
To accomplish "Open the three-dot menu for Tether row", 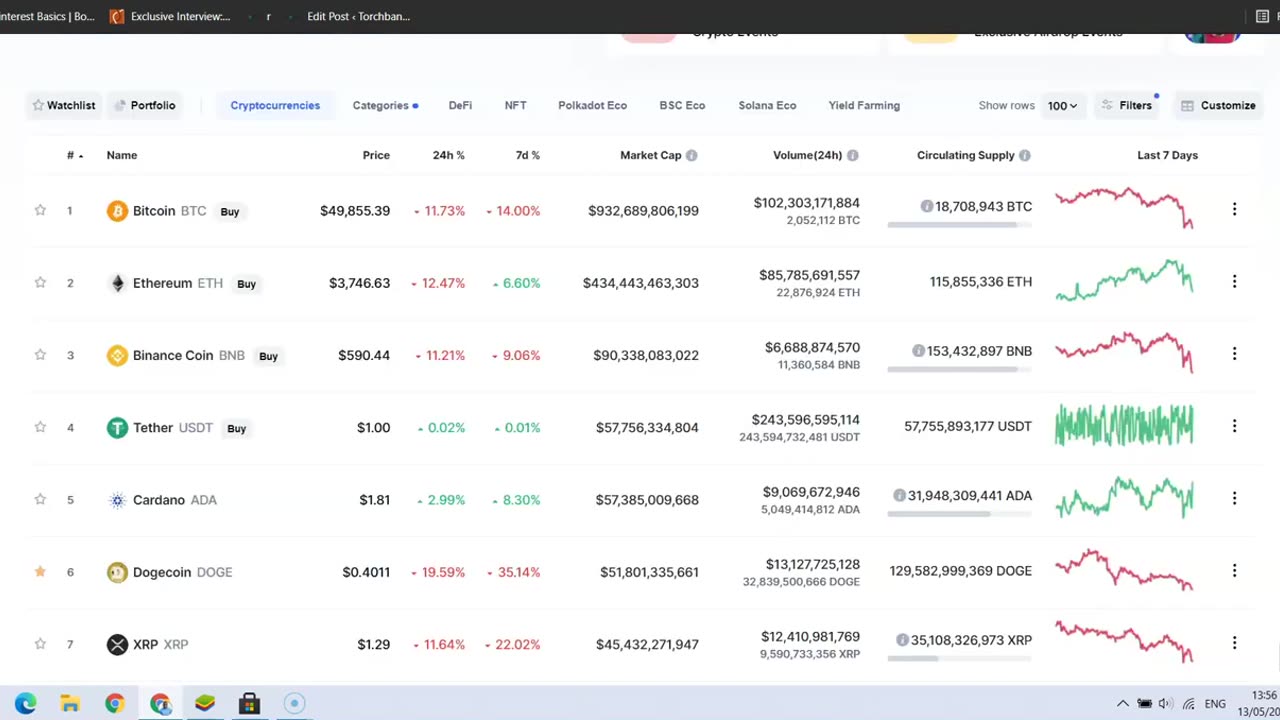I will (1234, 426).
